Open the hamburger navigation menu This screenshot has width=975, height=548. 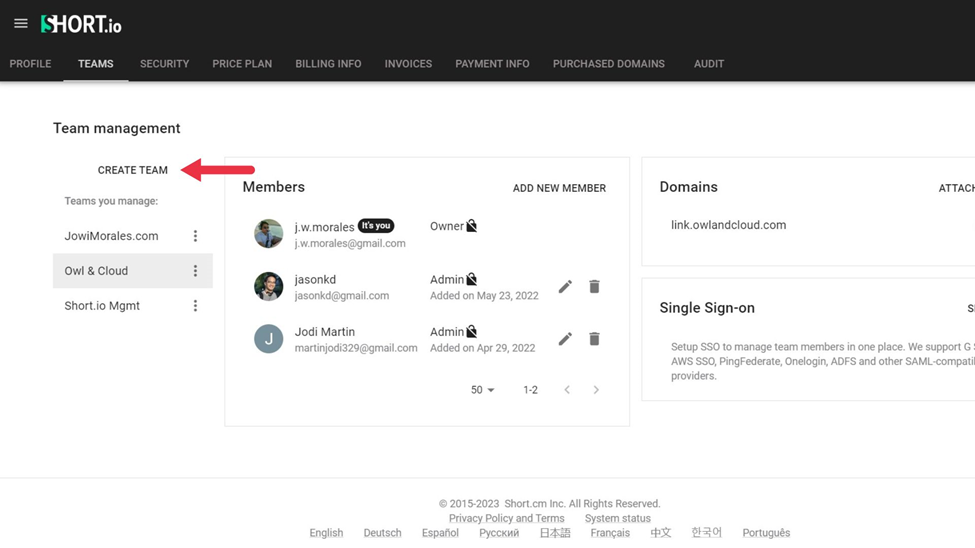21,24
